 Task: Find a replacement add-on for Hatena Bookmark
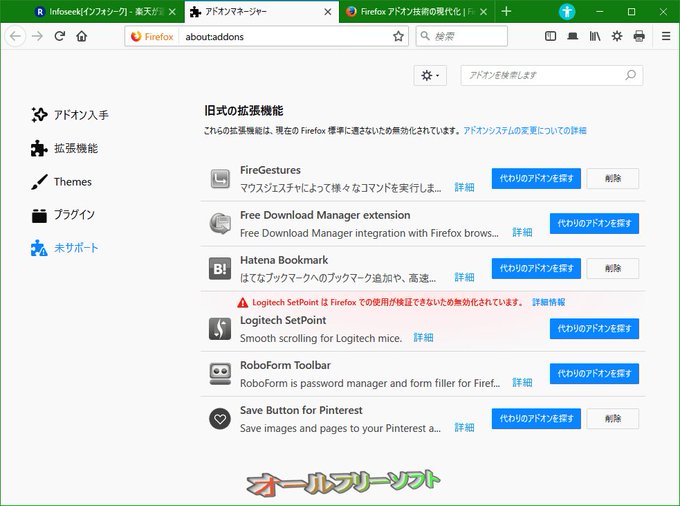[536, 268]
